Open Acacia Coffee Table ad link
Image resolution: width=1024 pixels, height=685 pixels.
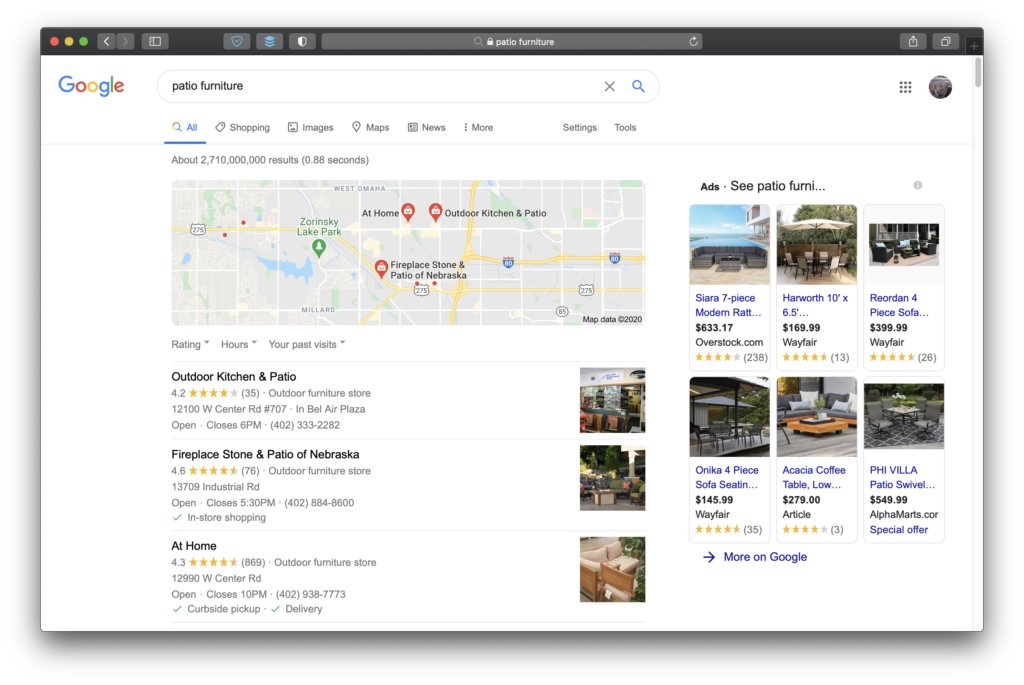click(814, 477)
